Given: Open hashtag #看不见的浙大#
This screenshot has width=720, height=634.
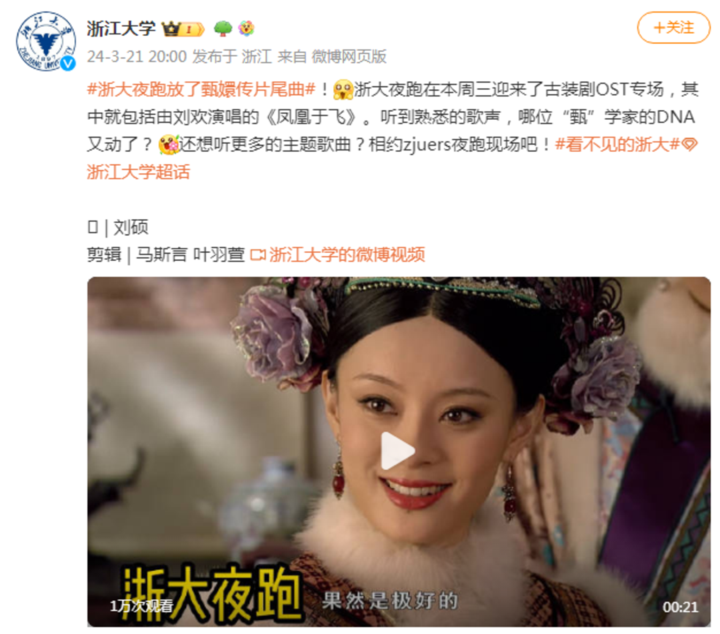Looking at the screenshot, I should pyautogui.click(x=617, y=145).
